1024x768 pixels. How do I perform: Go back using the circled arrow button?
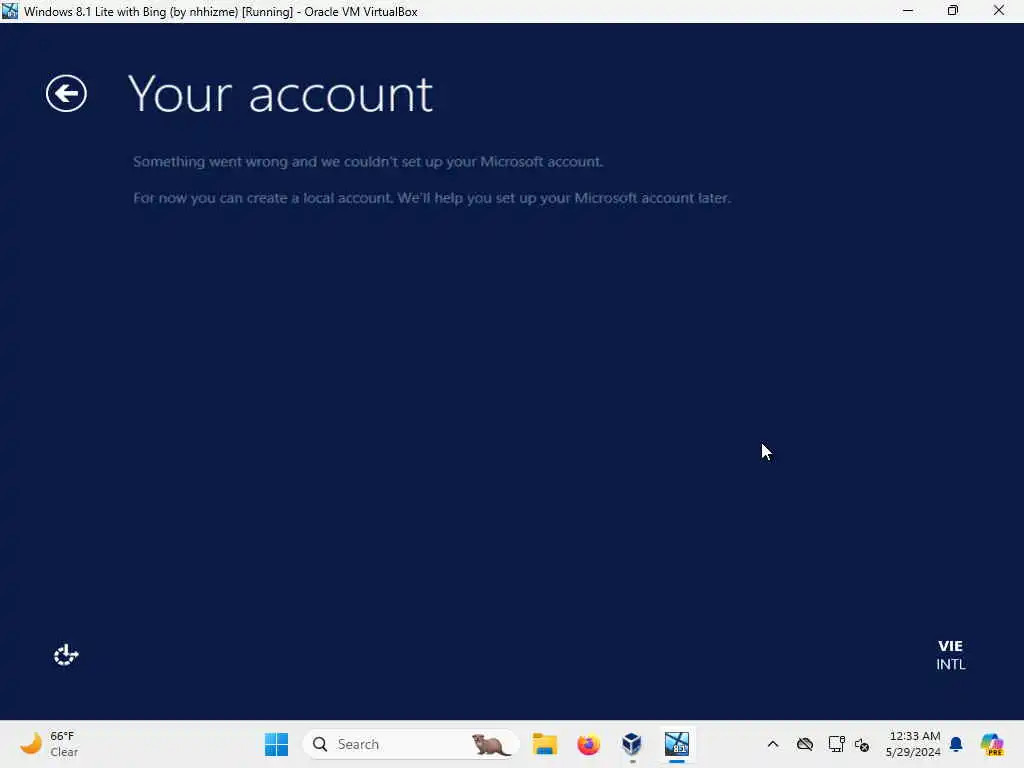click(x=66, y=93)
